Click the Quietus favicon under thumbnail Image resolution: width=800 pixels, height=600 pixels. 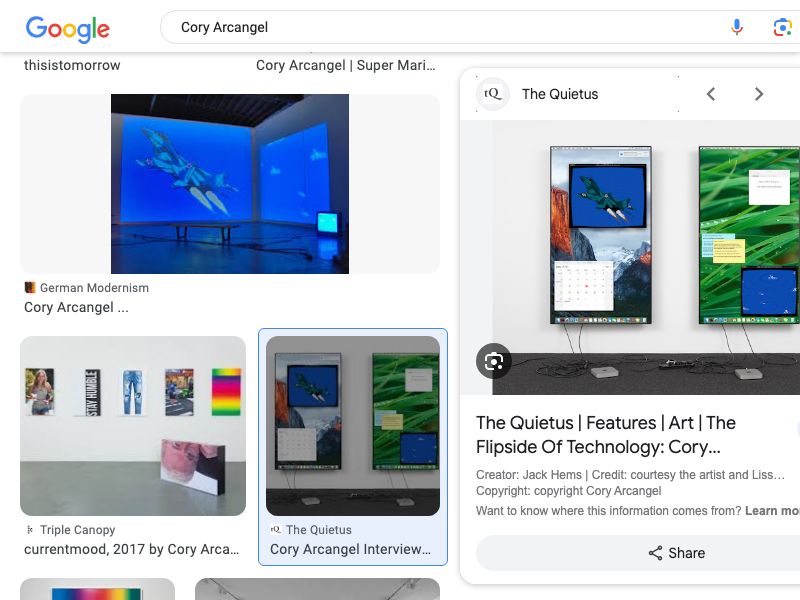276,530
